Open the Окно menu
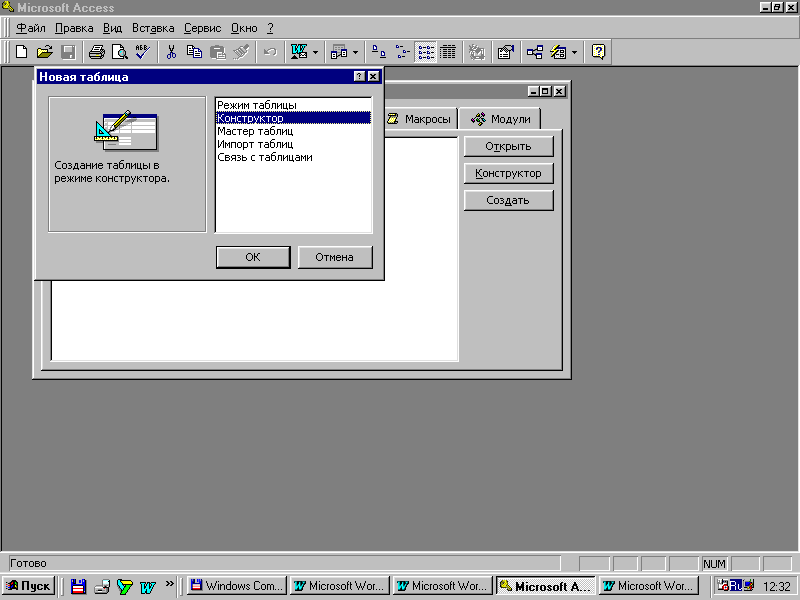Image resolution: width=800 pixels, height=600 pixels. [244, 28]
